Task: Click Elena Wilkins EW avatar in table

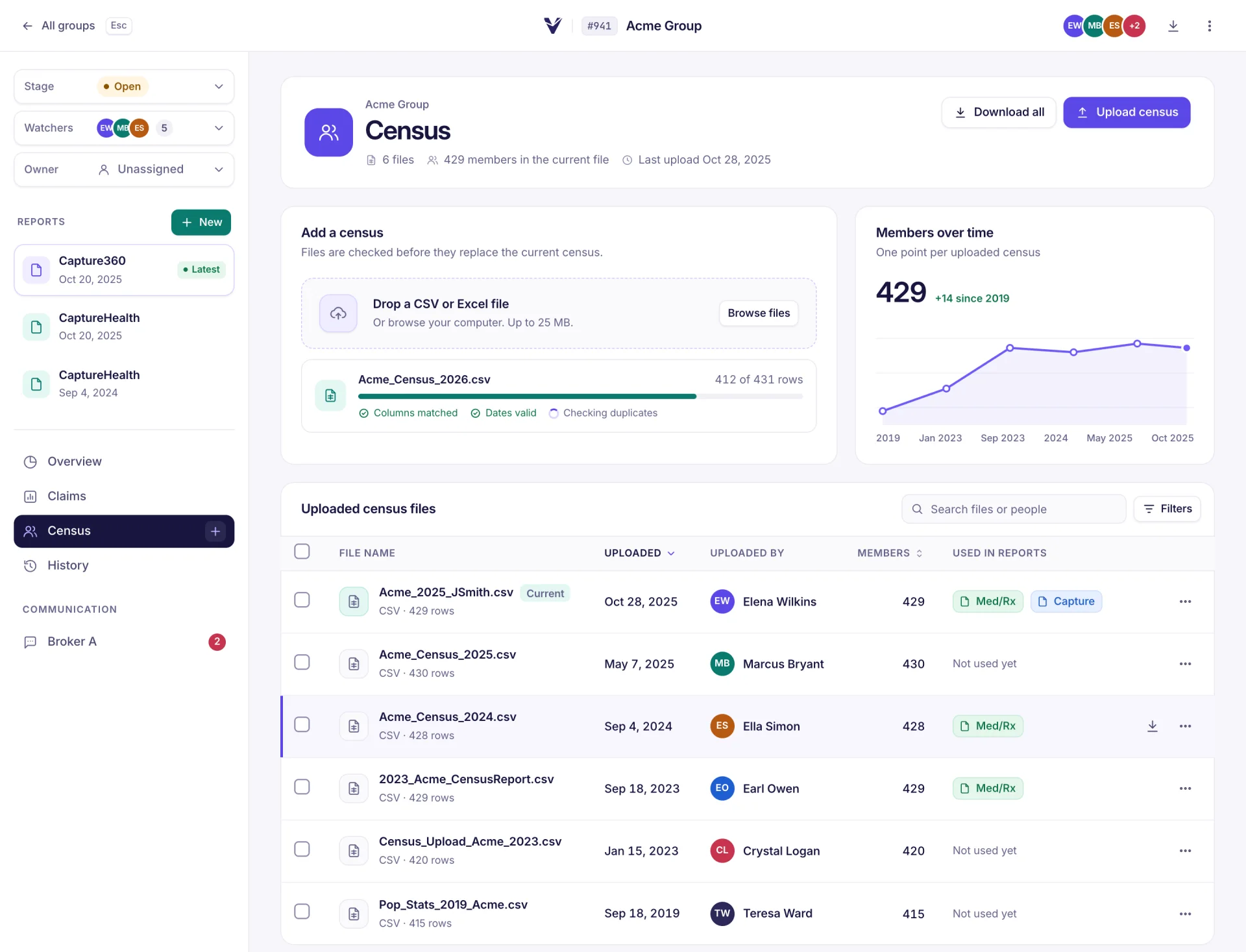Action: pyautogui.click(x=722, y=602)
